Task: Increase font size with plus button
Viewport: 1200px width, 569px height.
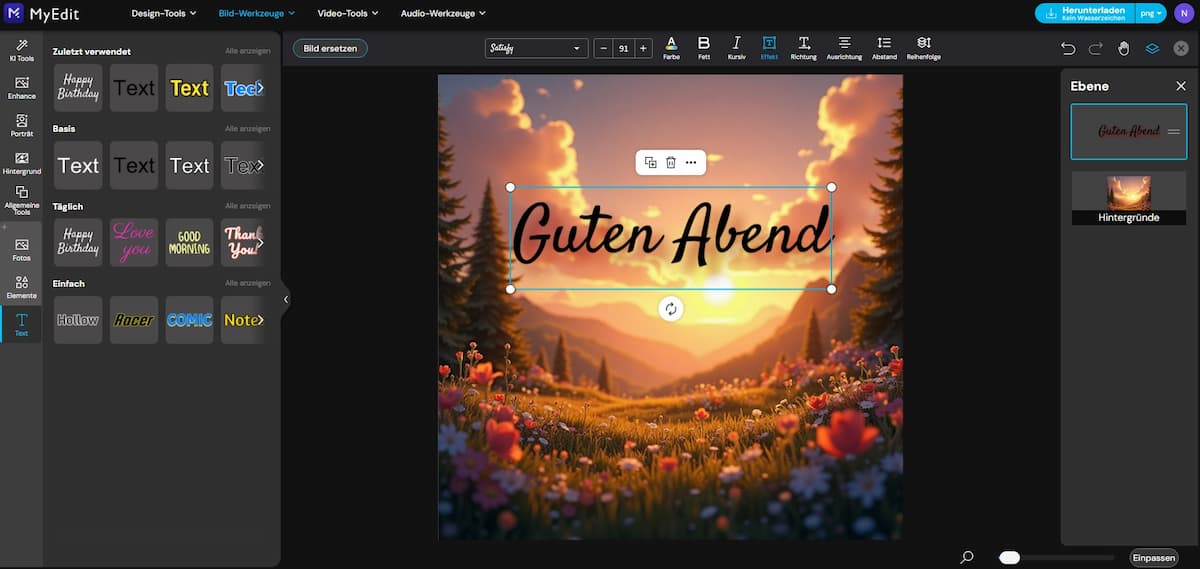Action: tap(643, 48)
